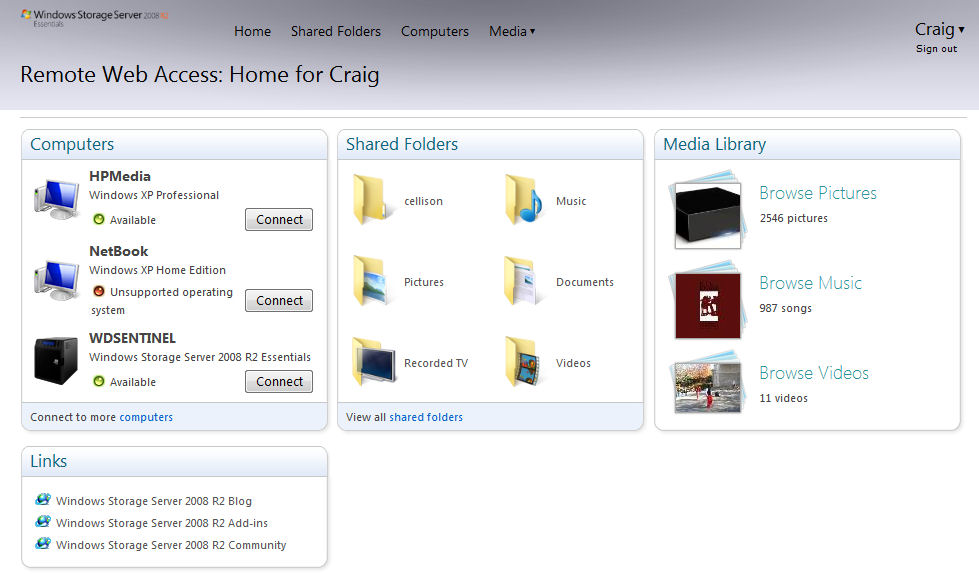Open the Pictures folder icon
The image size is (979, 574).
pyautogui.click(x=372, y=280)
